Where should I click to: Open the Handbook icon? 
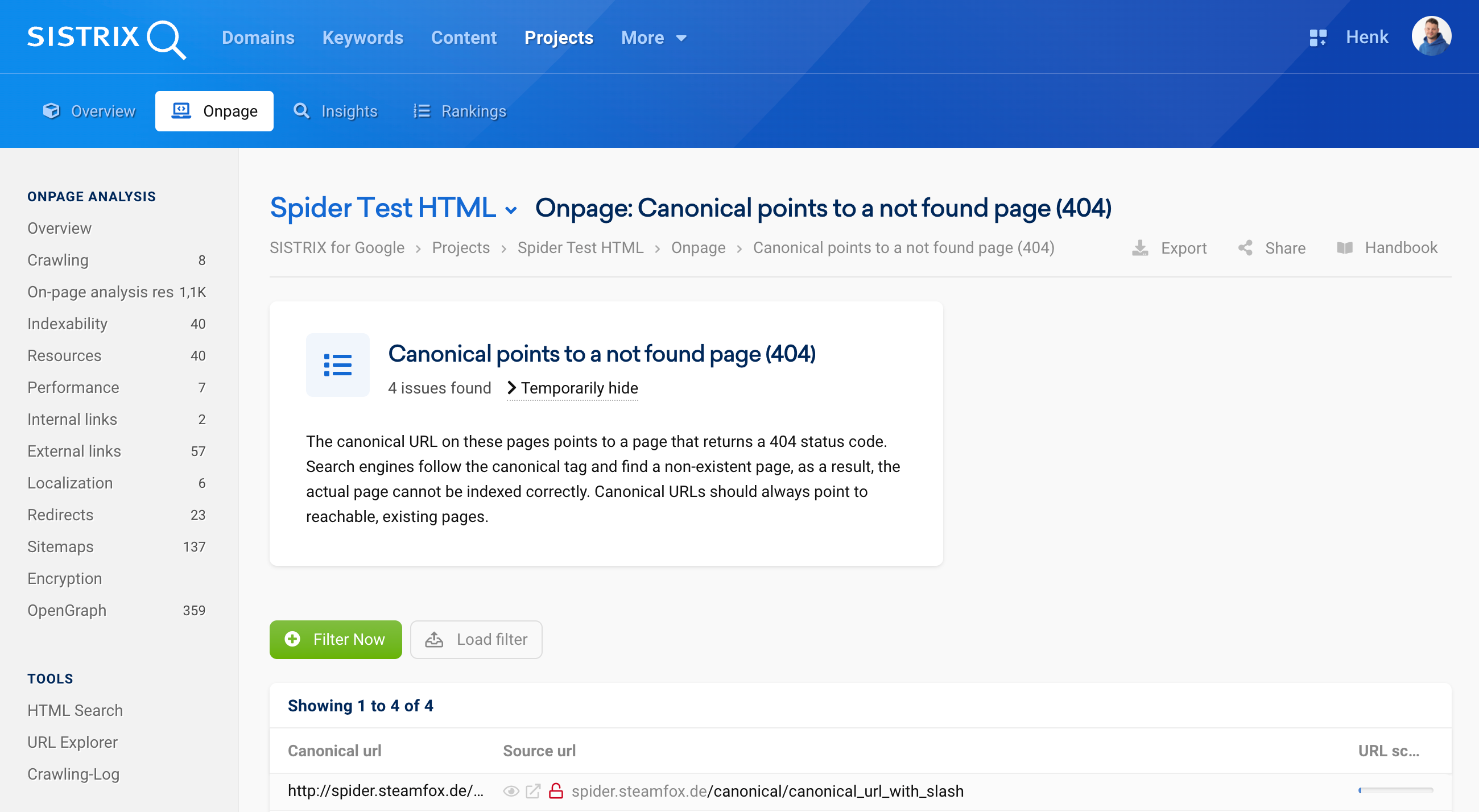click(x=1345, y=247)
